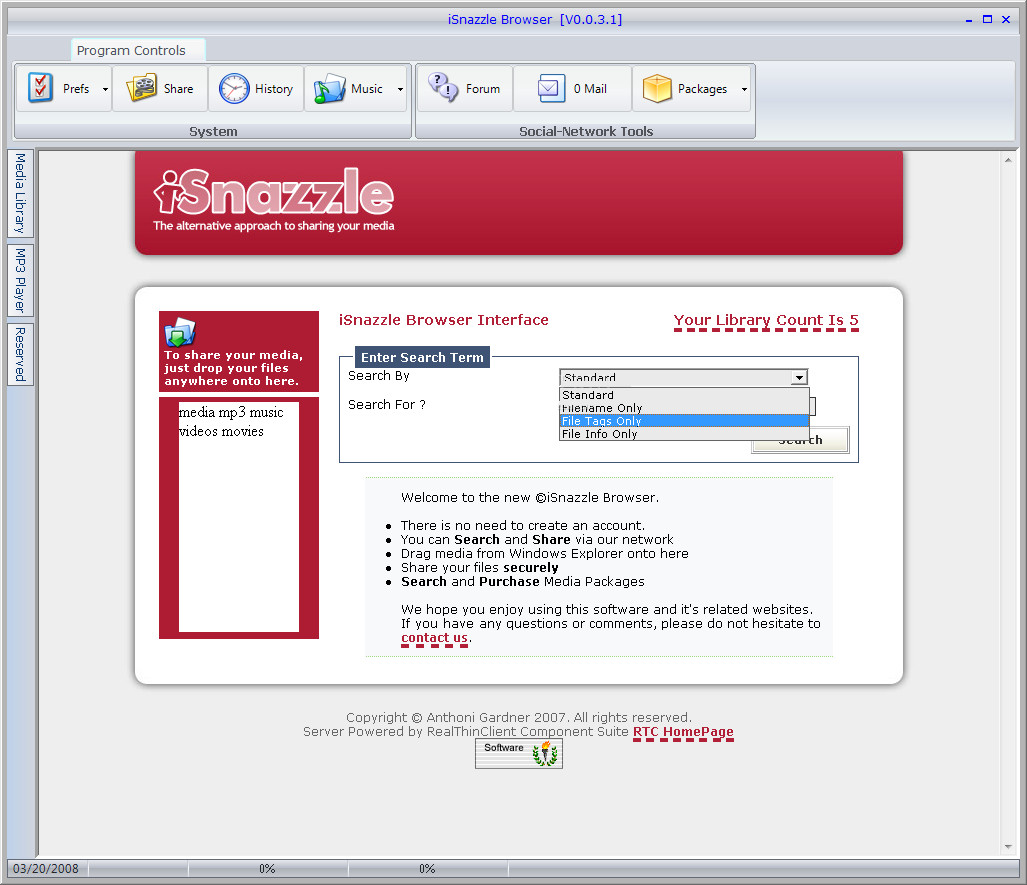This screenshot has height=885, width=1027.
Task: Click the Software award badge
Action: [x=519, y=753]
